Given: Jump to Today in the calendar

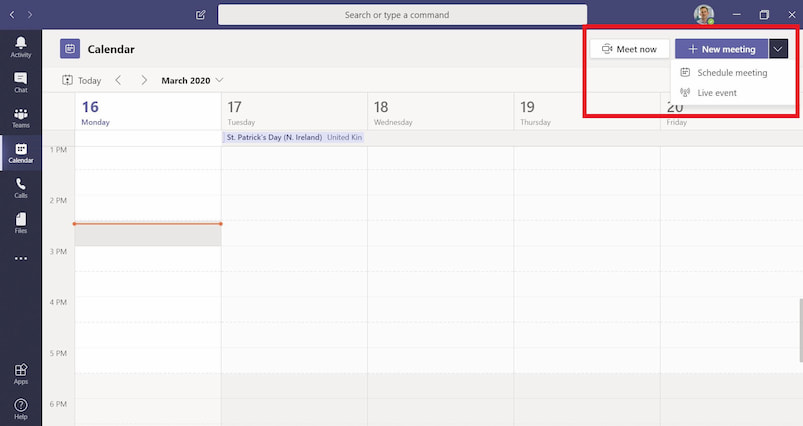Looking at the screenshot, I should [x=81, y=80].
